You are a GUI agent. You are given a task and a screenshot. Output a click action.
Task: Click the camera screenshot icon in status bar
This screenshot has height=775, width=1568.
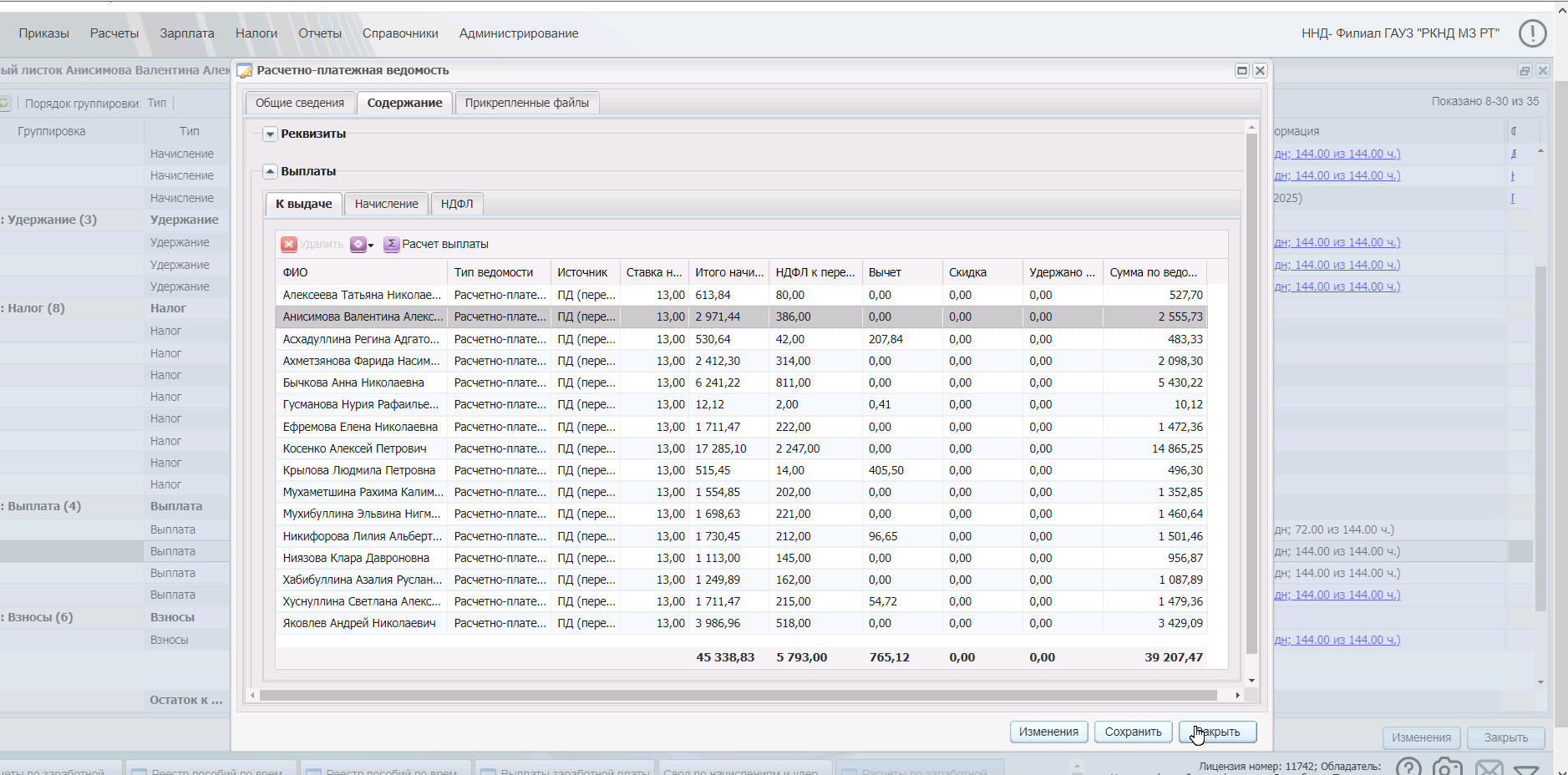[x=1447, y=767]
